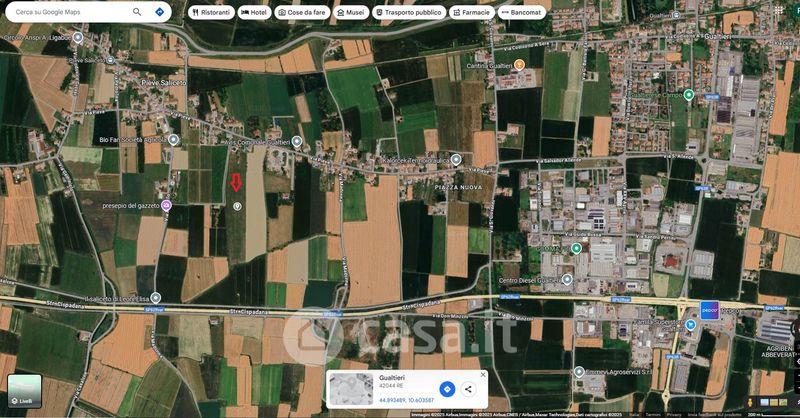Filter by Farmacie category
Screen dimensions: 800x418
click(470, 13)
